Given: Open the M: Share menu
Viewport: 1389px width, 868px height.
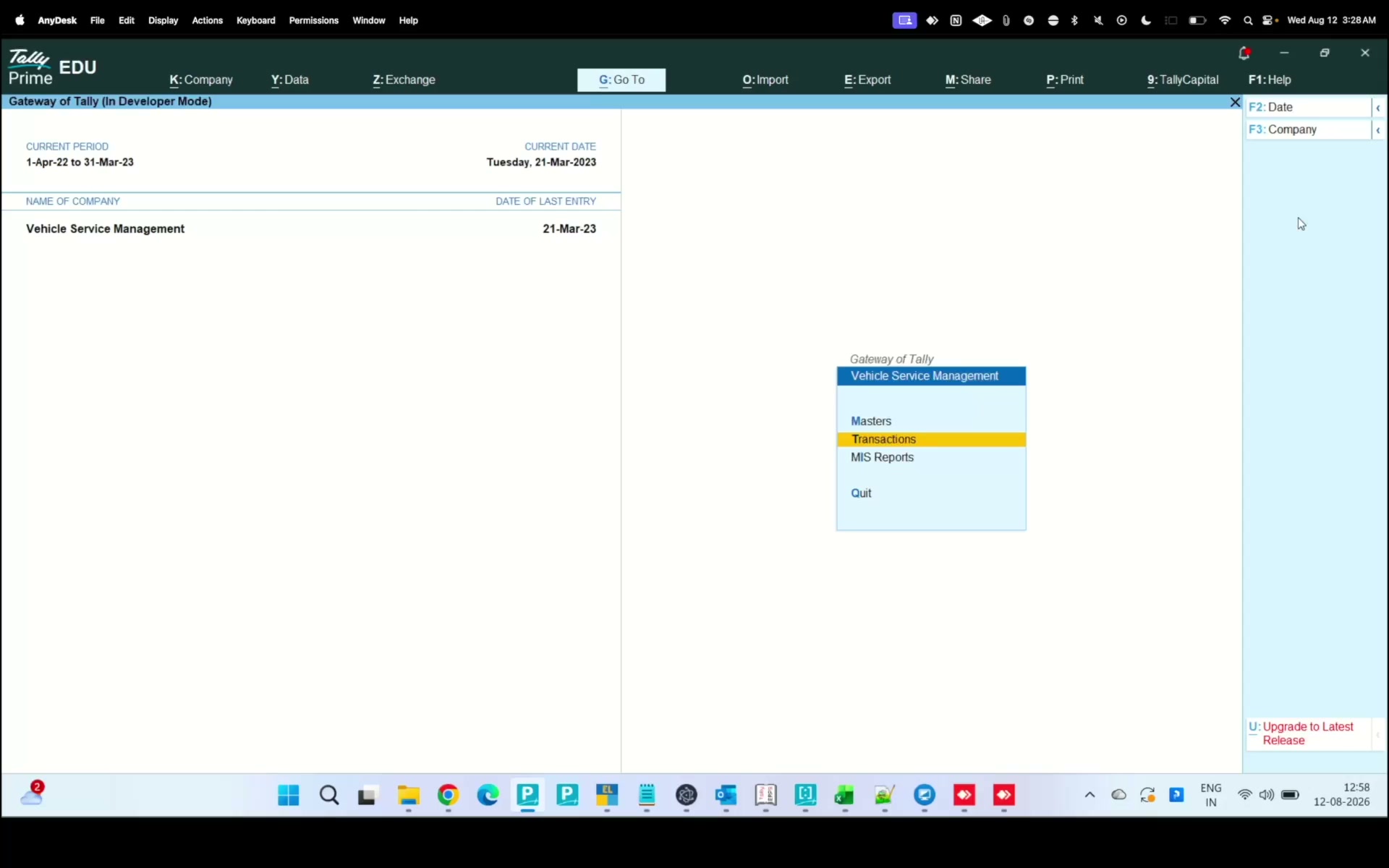Looking at the screenshot, I should coord(968,80).
